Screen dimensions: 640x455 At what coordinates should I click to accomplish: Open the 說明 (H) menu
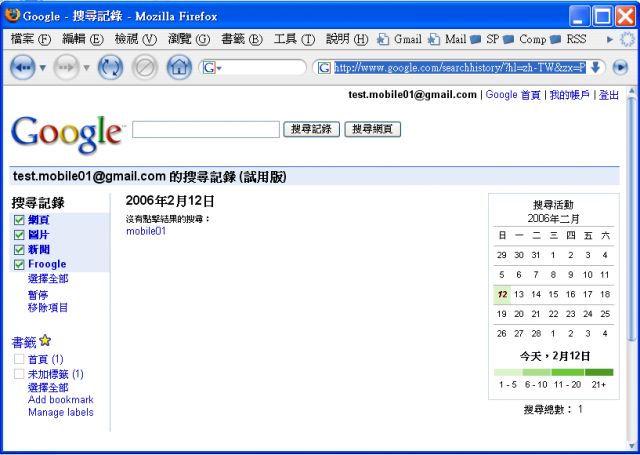pyautogui.click(x=347, y=39)
